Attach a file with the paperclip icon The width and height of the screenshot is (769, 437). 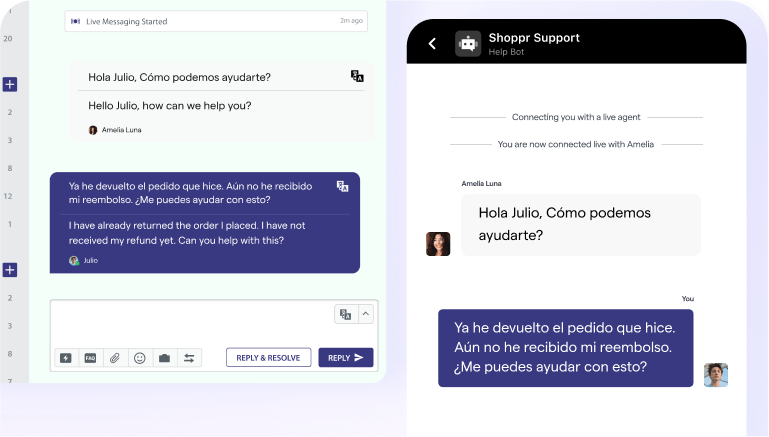pos(115,358)
